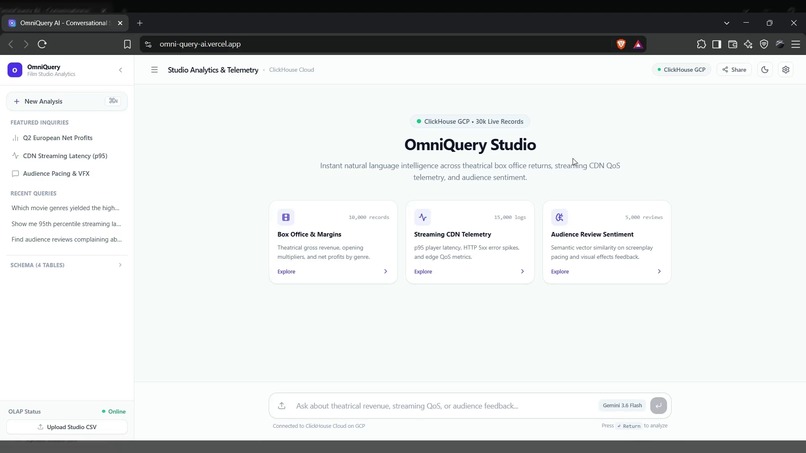The height and width of the screenshot is (453, 806).
Task: Bookmark this page
Action: coord(127,44)
